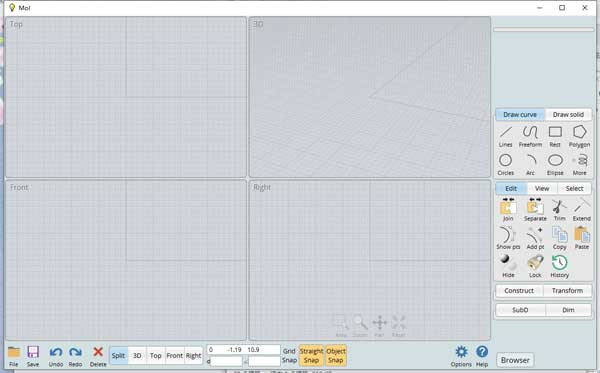
Task: Switch to Right view button
Action: pyautogui.click(x=194, y=356)
